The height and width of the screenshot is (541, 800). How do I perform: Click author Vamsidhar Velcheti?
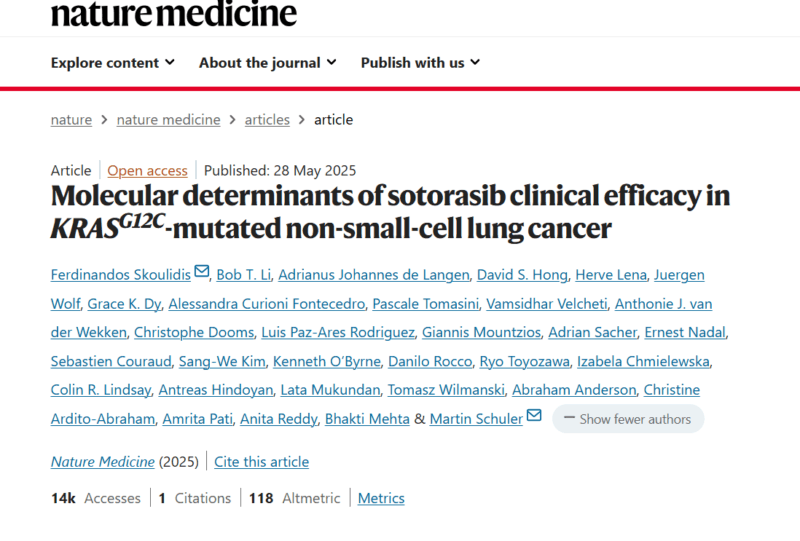point(546,304)
